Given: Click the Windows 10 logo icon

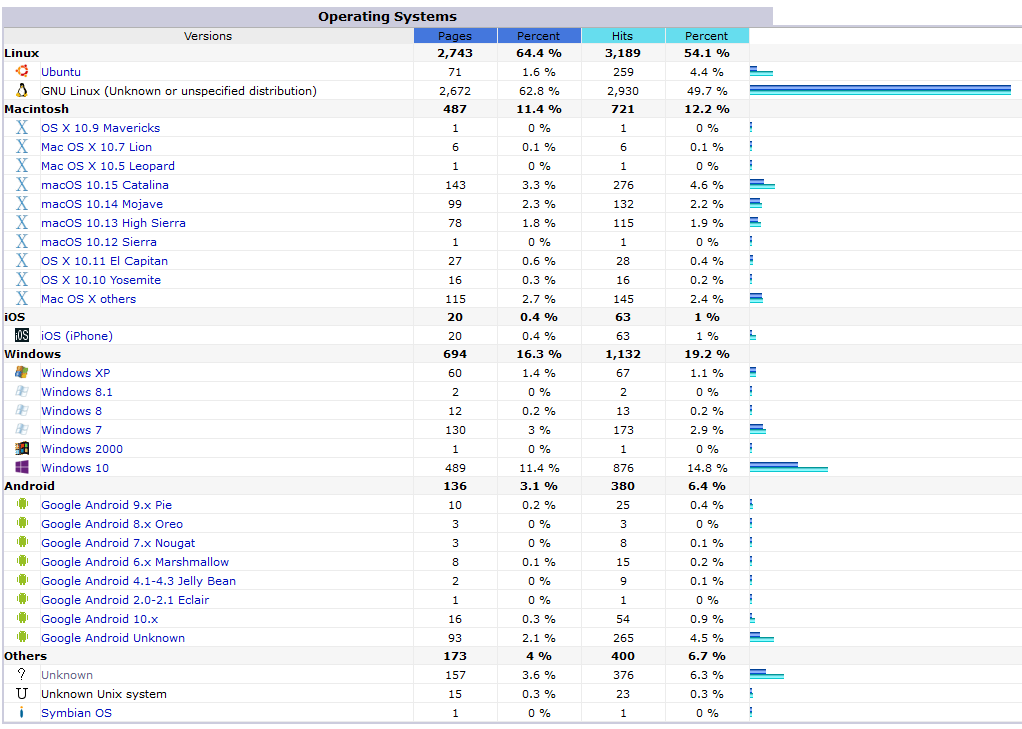Looking at the screenshot, I should tap(22, 468).
